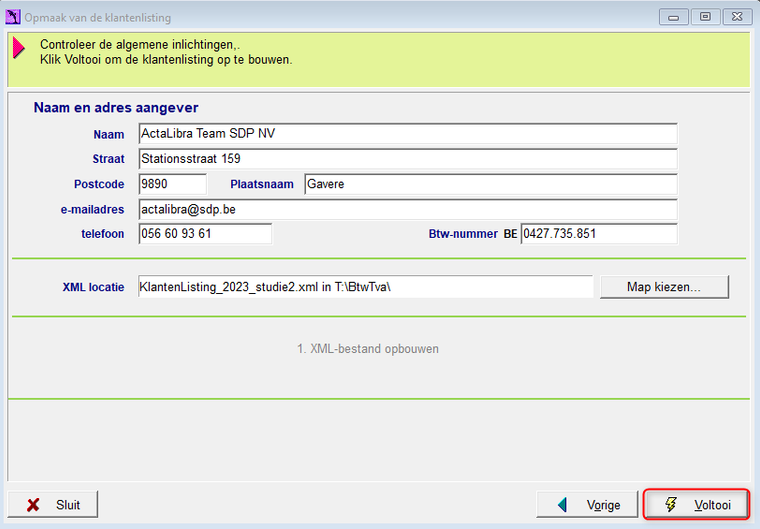This screenshot has height=529, width=760.
Task: Close the dialog with the Sluit button
Action: click(52, 504)
